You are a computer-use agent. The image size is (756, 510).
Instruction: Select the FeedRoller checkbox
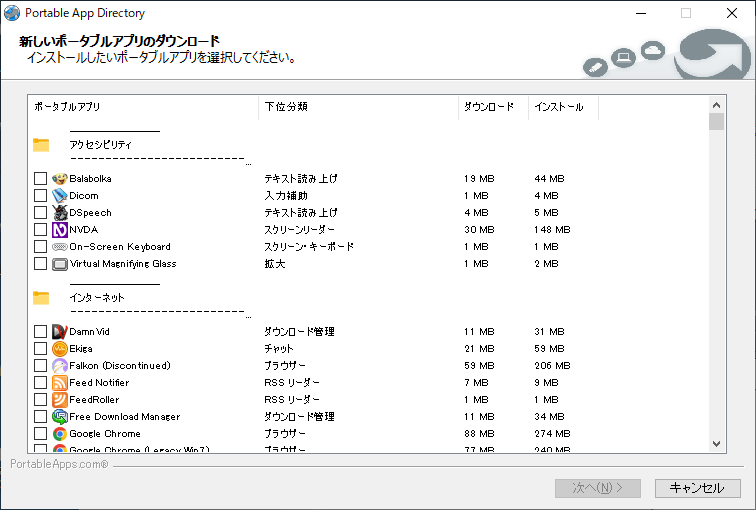pyautogui.click(x=40, y=400)
